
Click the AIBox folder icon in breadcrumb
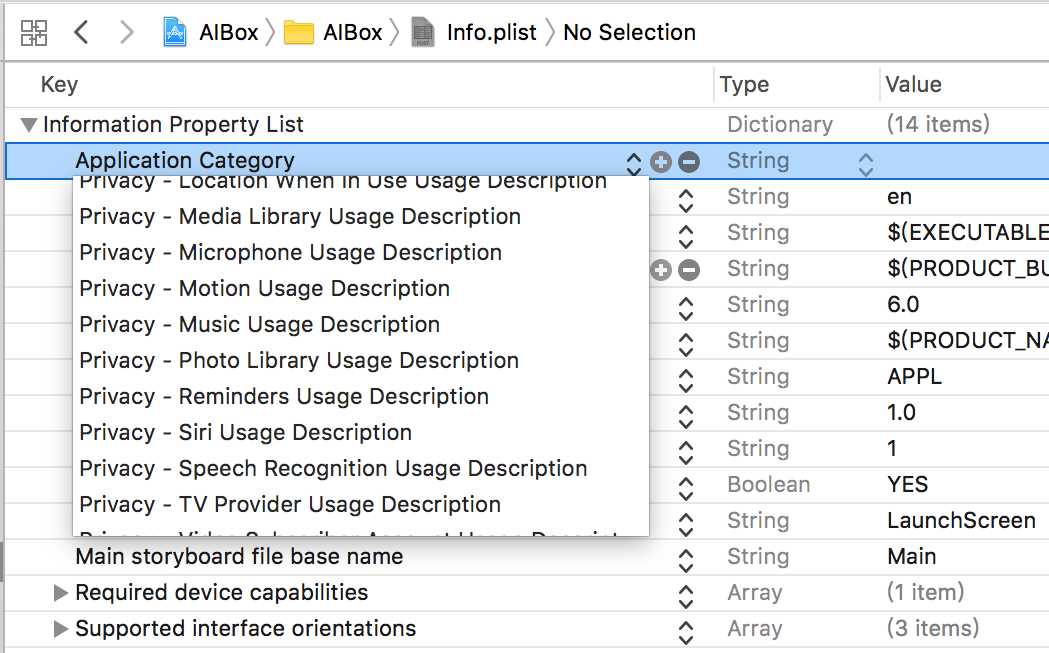click(x=299, y=32)
